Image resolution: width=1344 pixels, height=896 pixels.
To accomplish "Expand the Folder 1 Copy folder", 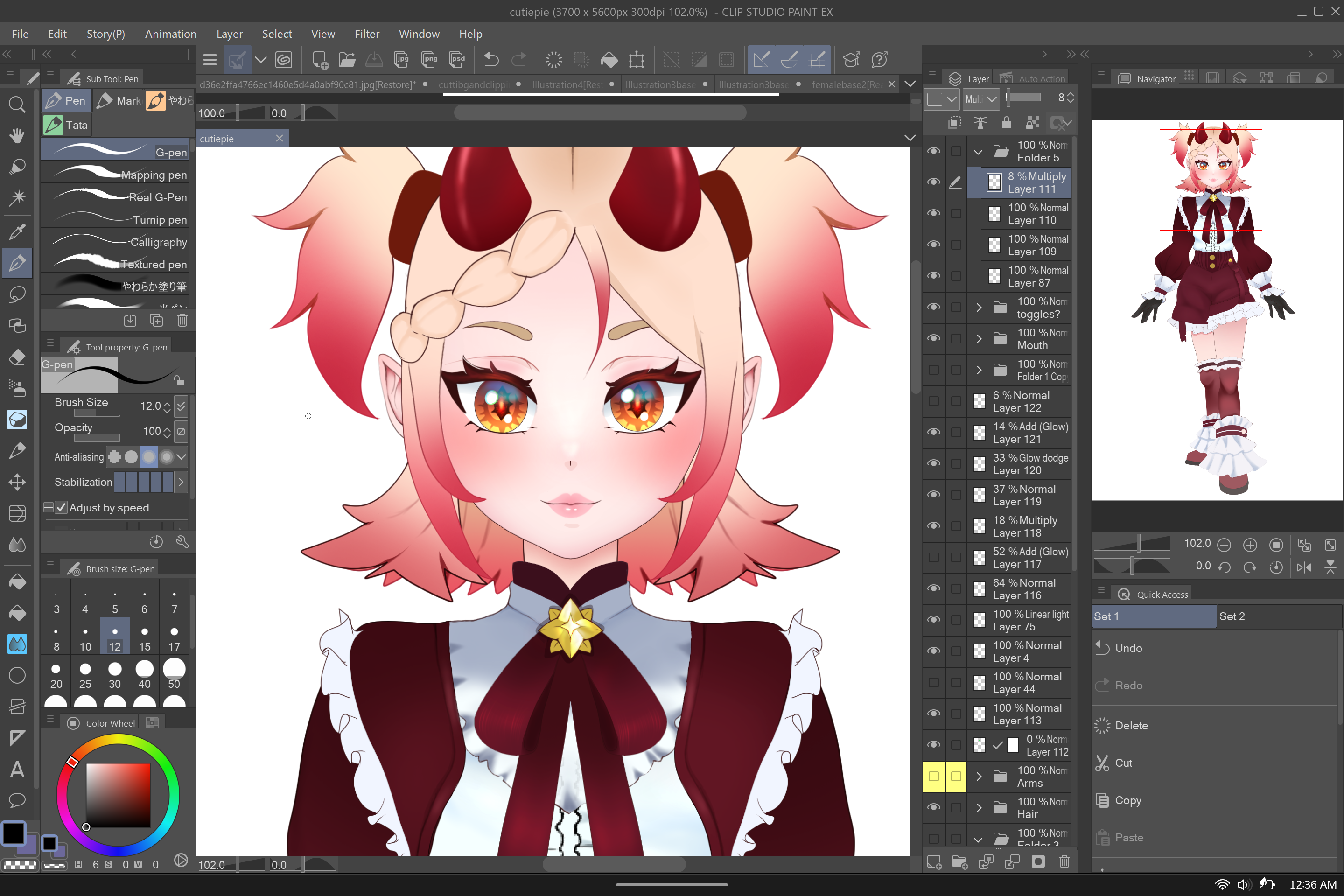I will pyautogui.click(x=978, y=370).
